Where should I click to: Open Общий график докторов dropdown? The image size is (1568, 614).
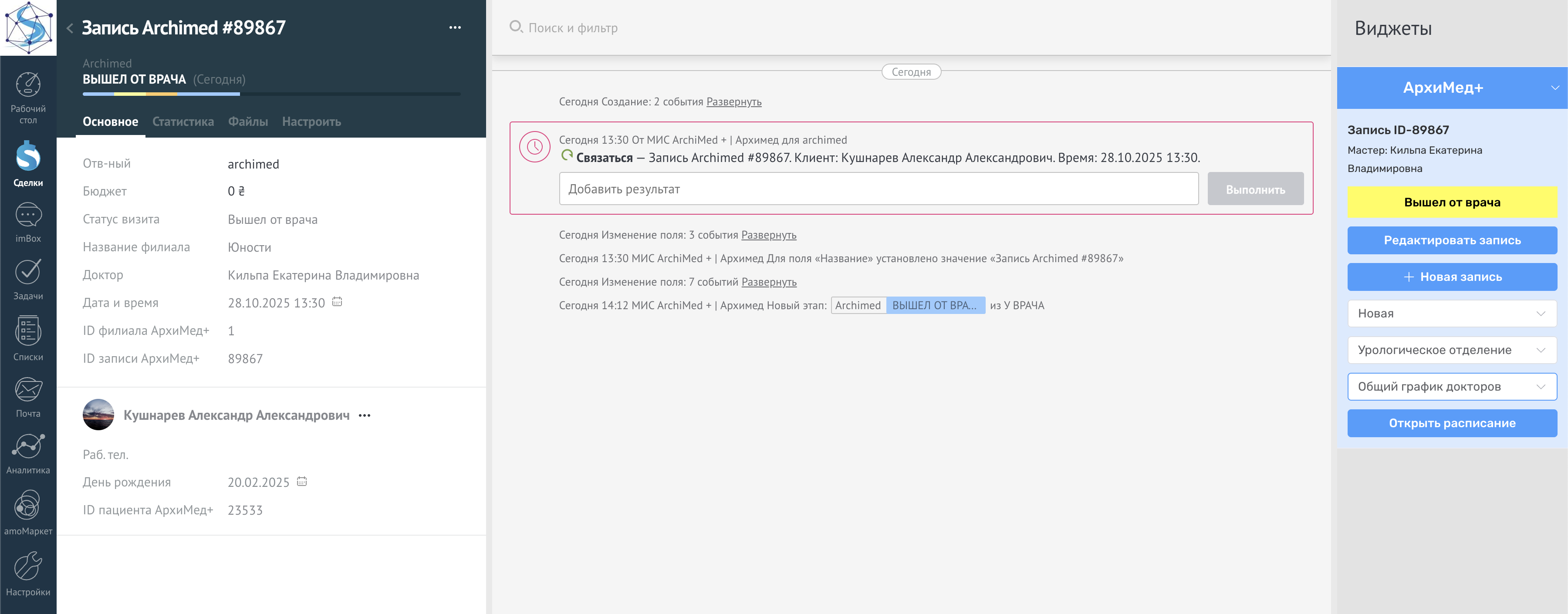(1452, 386)
